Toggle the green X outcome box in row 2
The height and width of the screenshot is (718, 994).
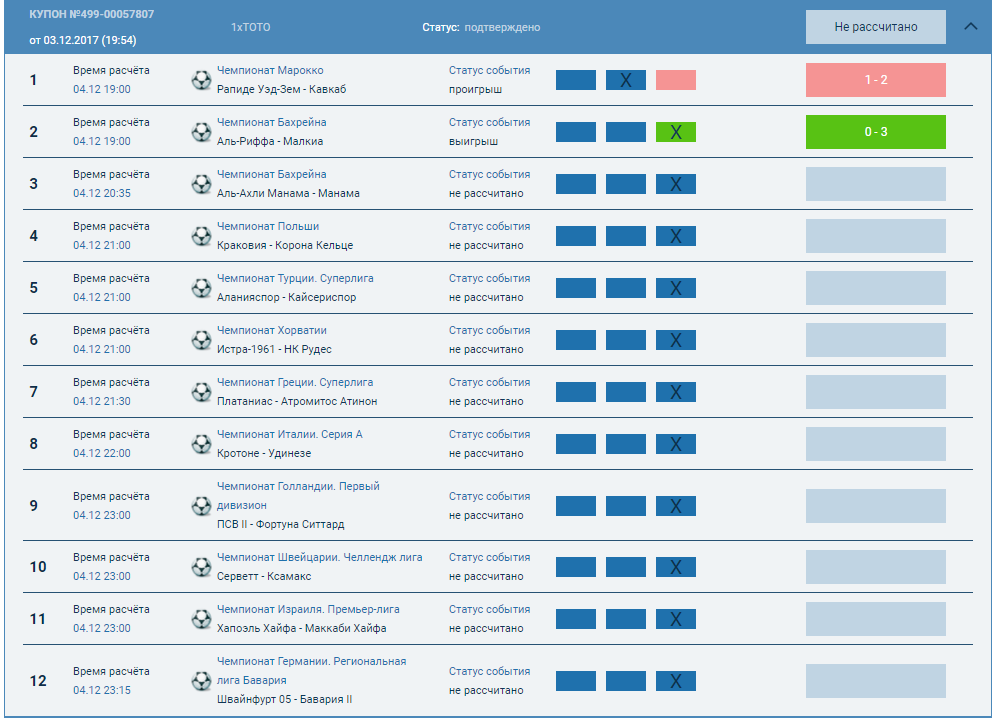click(676, 132)
